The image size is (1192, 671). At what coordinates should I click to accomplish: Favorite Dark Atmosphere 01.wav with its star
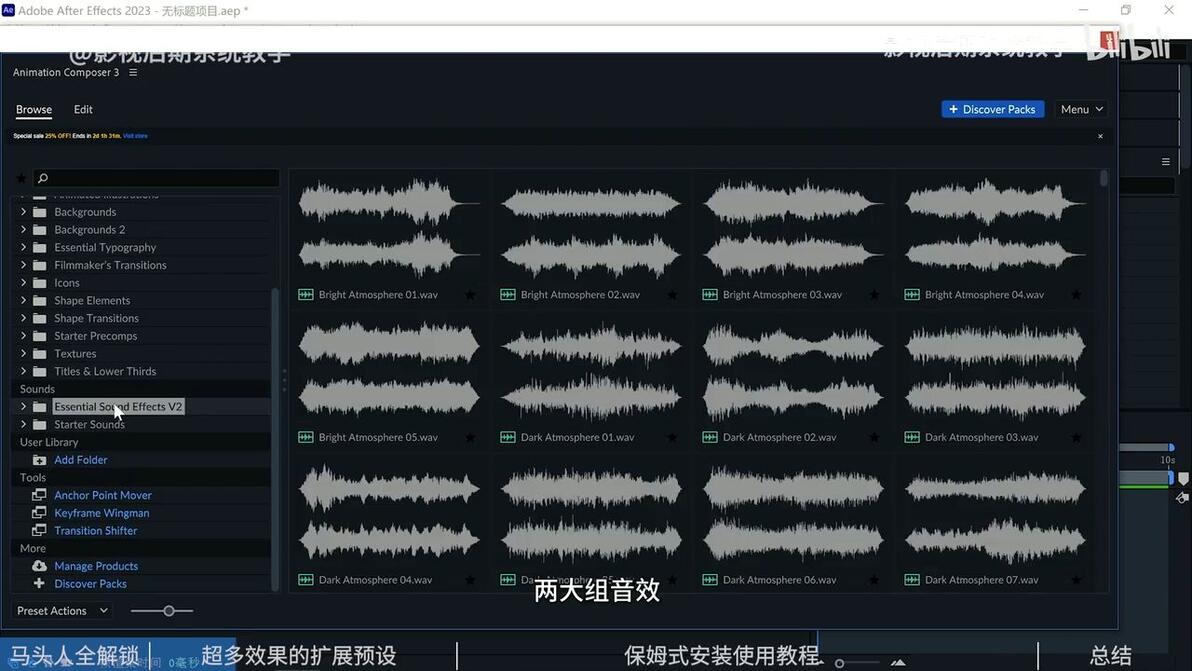(x=672, y=438)
